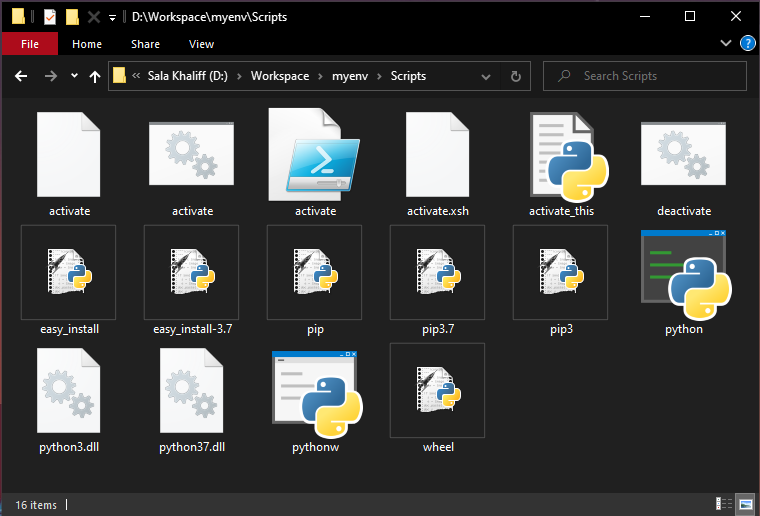Navigate to Sala Khaliff (D:) breadcrumb
This screenshot has height=516, width=760.
(188, 76)
